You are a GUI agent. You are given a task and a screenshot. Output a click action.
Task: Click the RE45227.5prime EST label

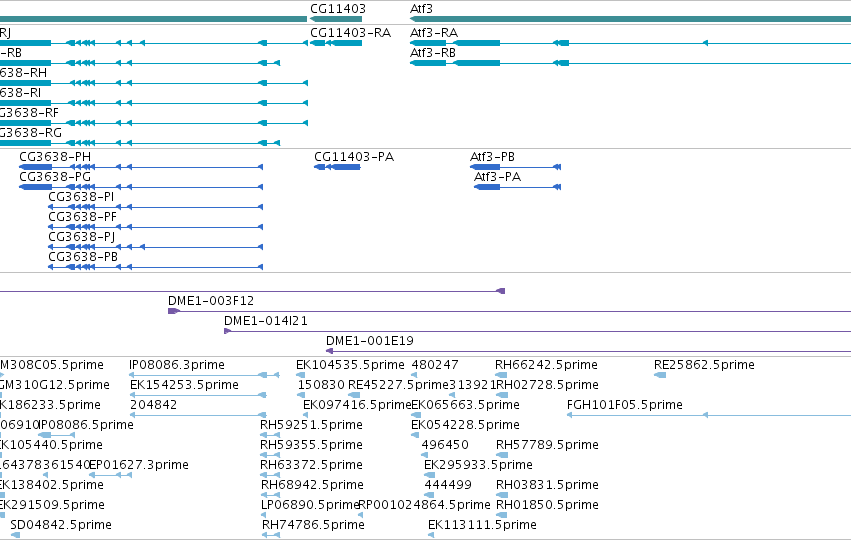coord(398,385)
